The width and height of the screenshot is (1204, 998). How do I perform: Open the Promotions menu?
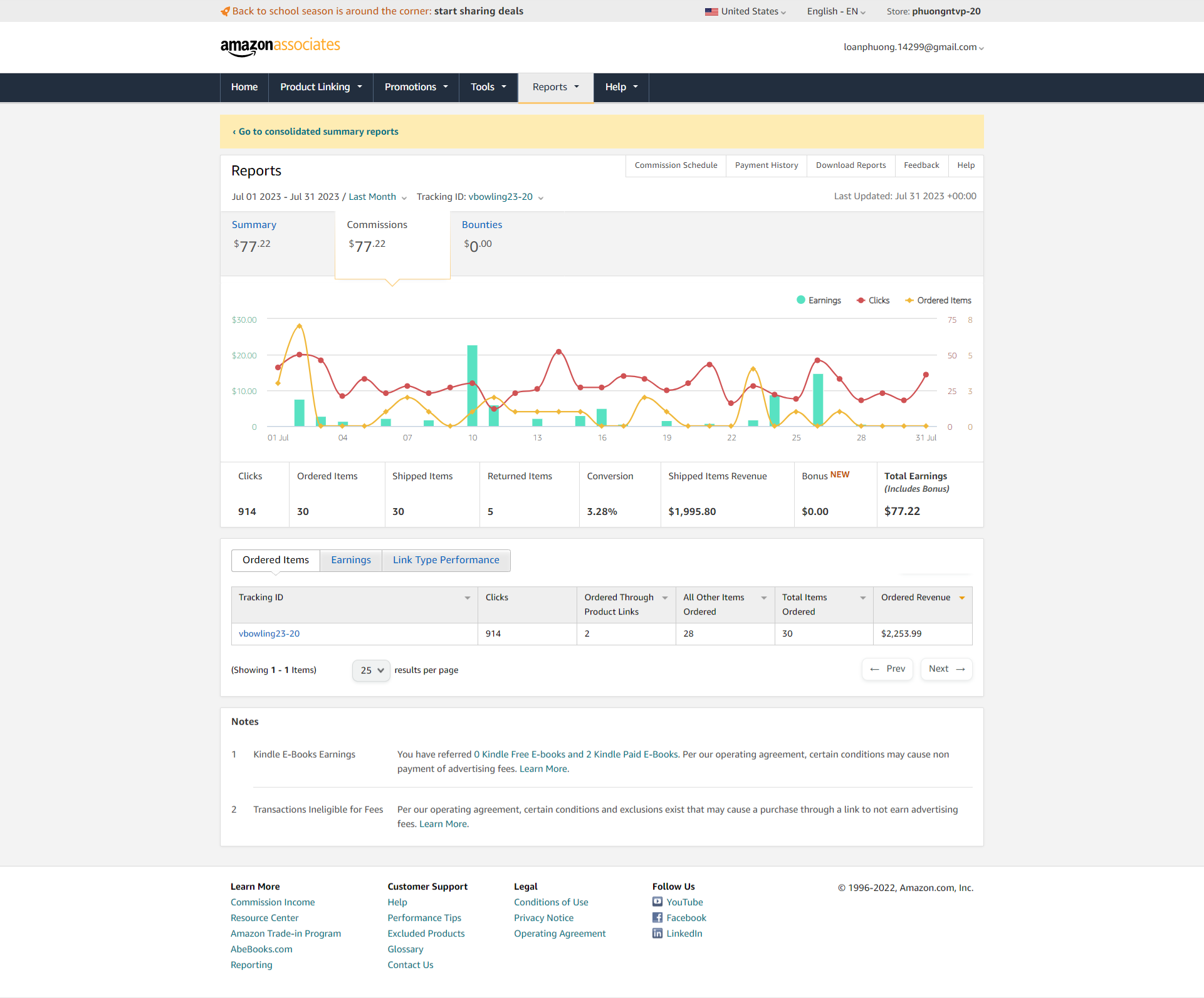[416, 87]
